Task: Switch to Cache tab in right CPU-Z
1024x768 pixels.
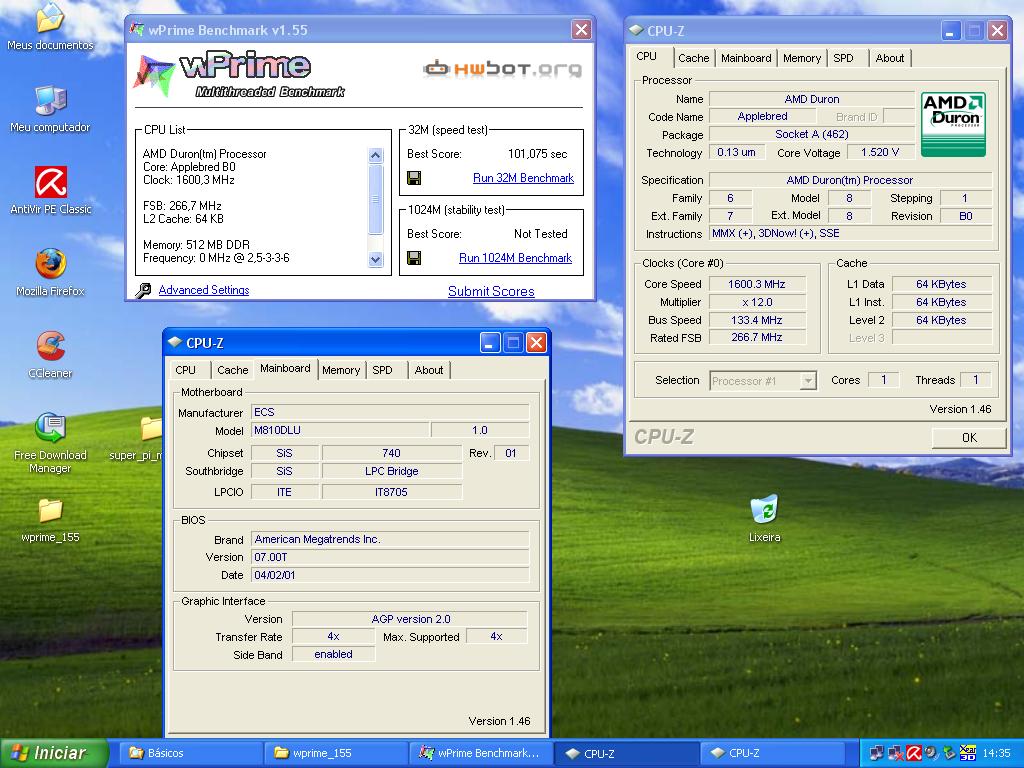Action: click(x=694, y=58)
